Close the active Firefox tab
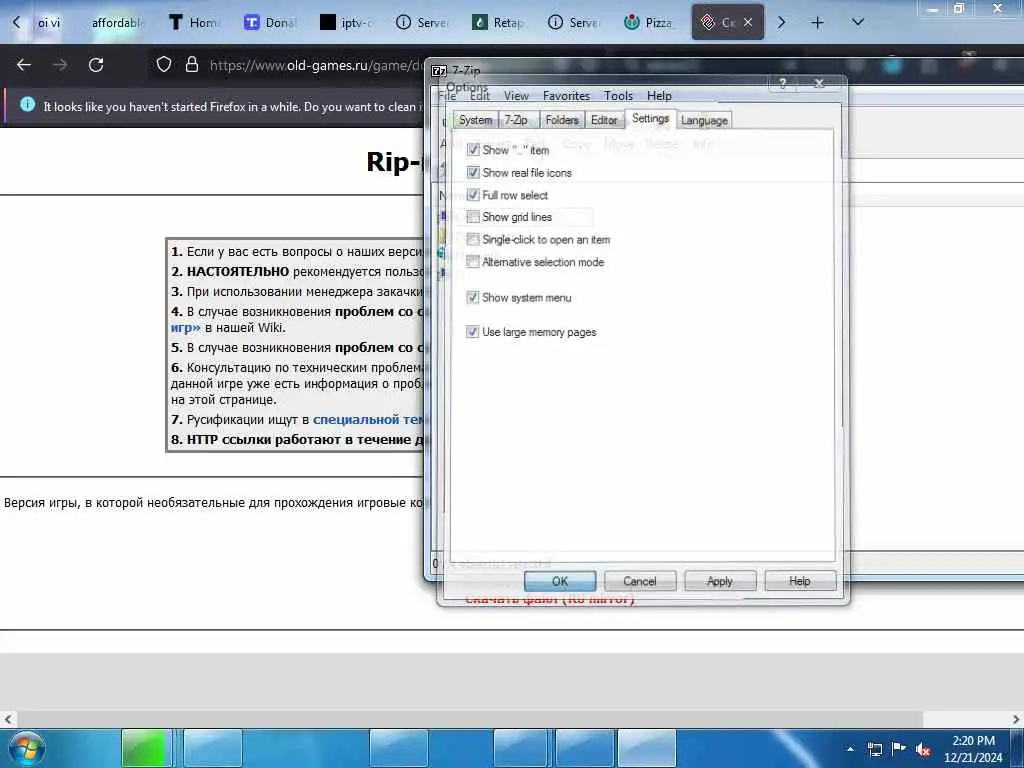 748,22
